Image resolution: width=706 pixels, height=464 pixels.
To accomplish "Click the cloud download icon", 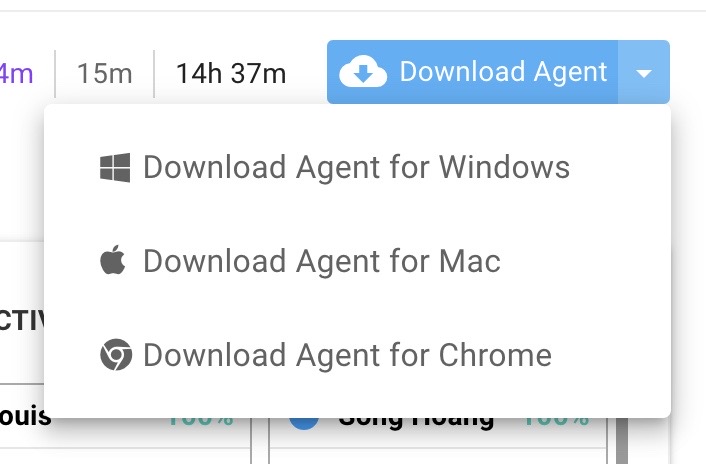I will tap(363, 72).
